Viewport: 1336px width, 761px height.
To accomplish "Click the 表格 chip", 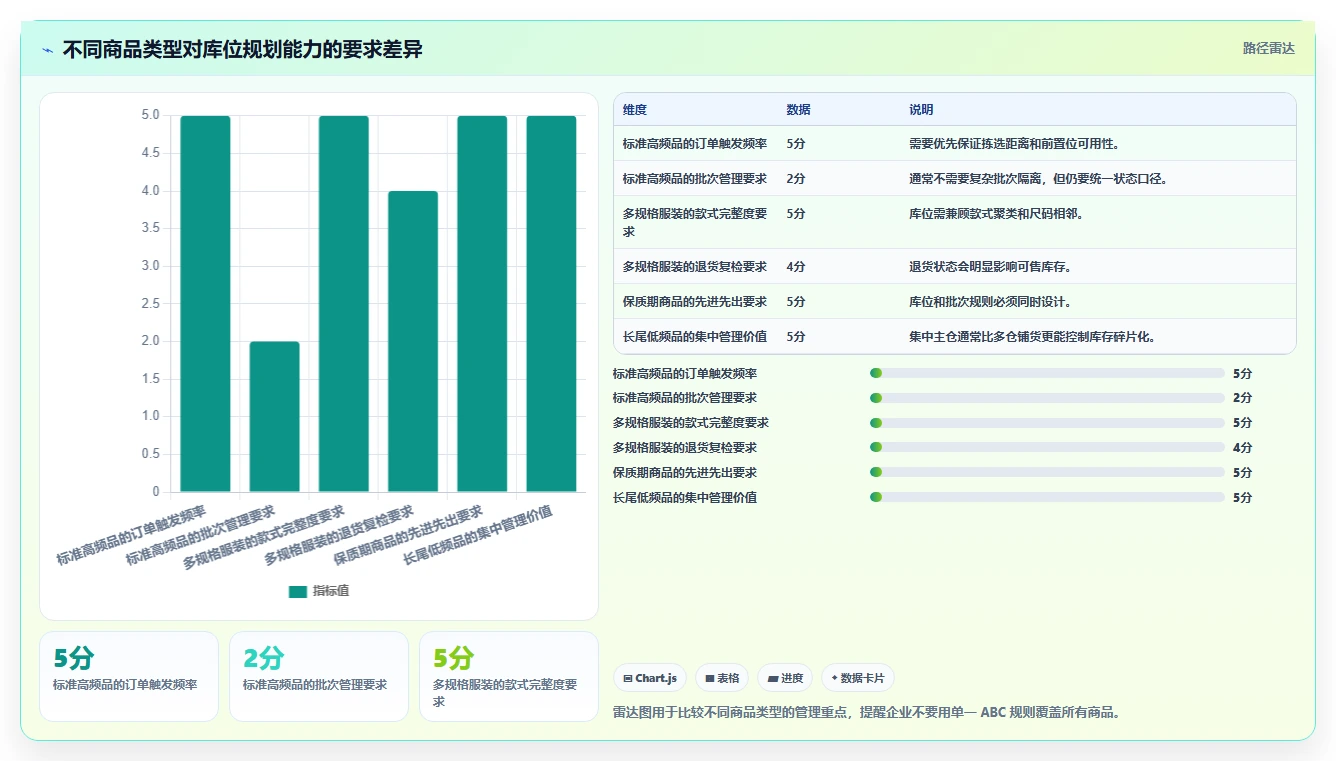I will (x=722, y=678).
